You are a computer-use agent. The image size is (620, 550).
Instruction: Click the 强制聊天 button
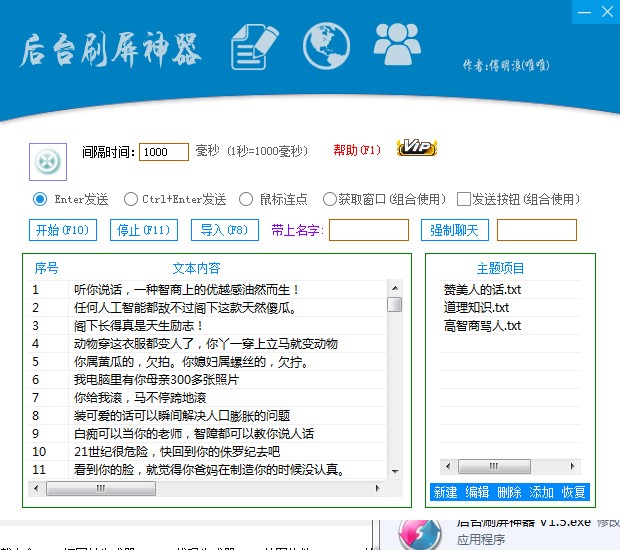(455, 230)
